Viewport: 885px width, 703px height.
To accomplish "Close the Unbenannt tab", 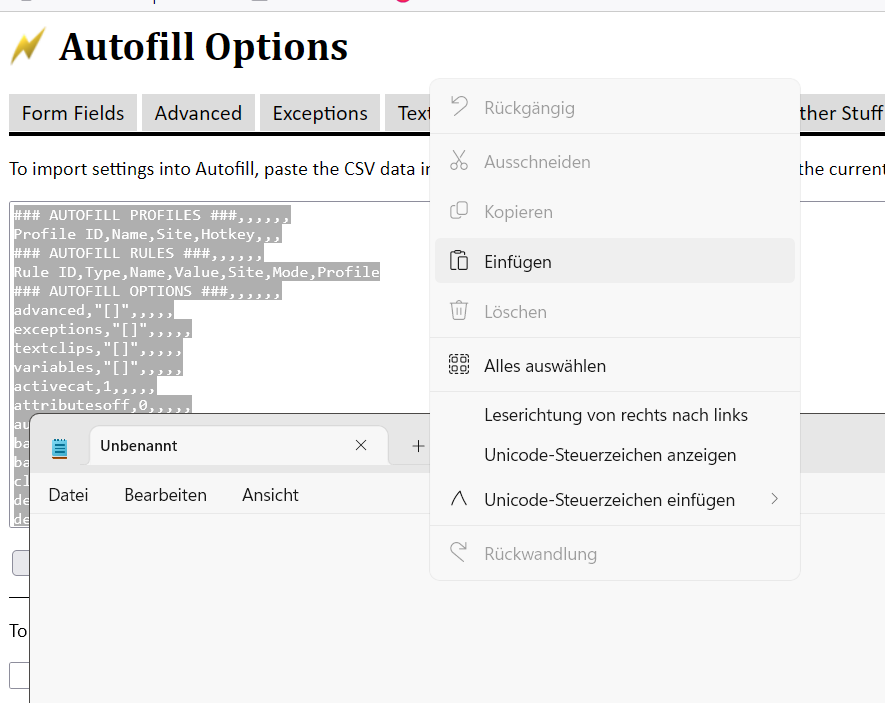I will click(361, 445).
